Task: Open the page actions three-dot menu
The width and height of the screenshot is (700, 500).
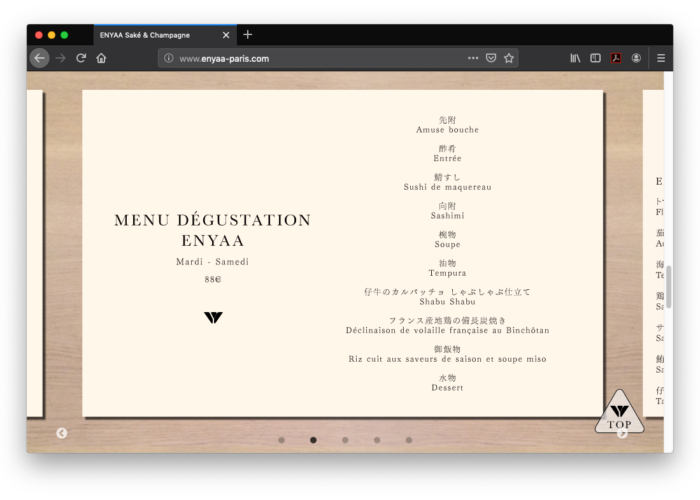Action: point(473,58)
